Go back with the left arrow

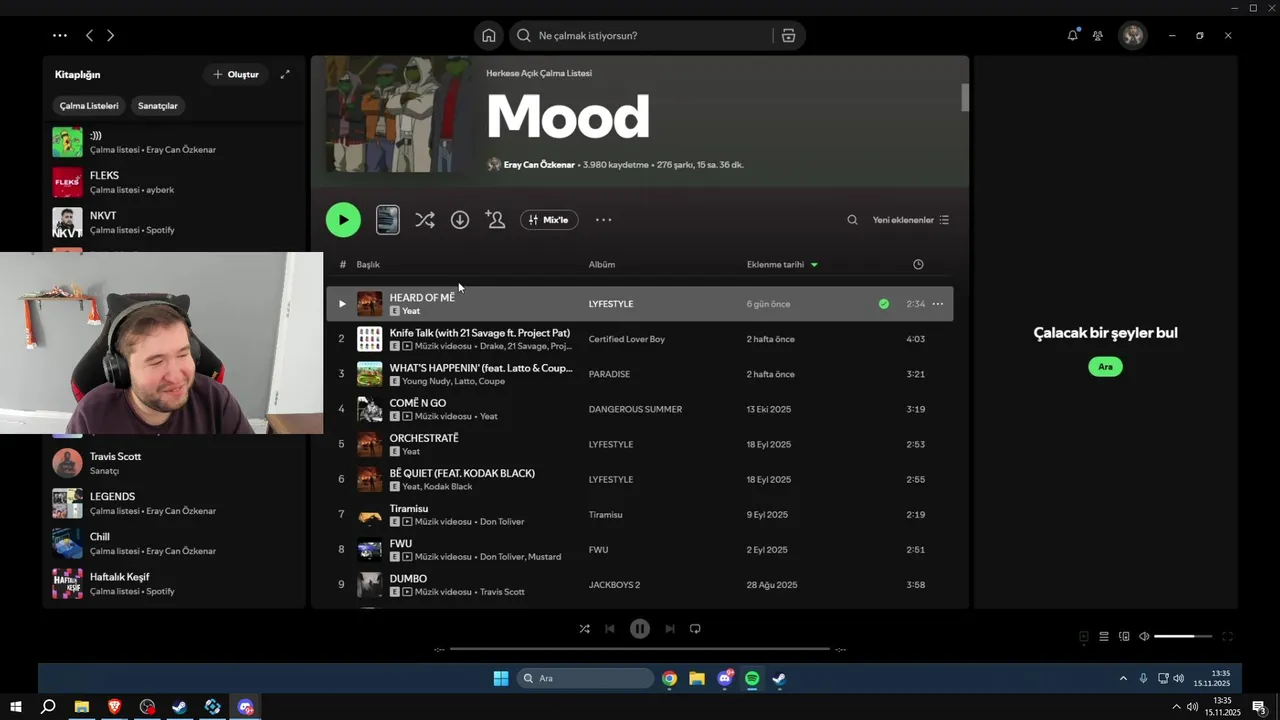pos(89,35)
